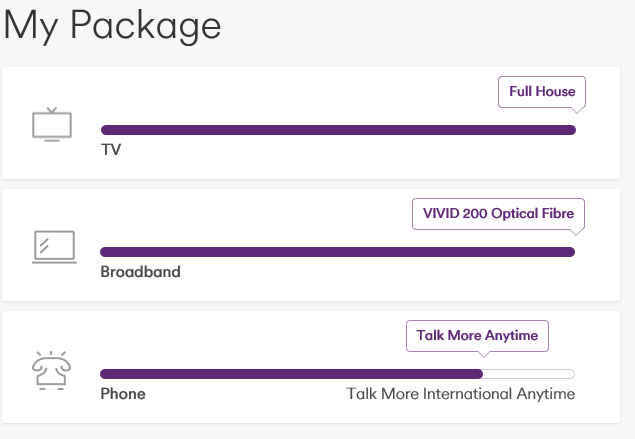Click the Talk More Anytime pointer arrow
Viewport: 635px width, 439px height.
(x=484, y=354)
